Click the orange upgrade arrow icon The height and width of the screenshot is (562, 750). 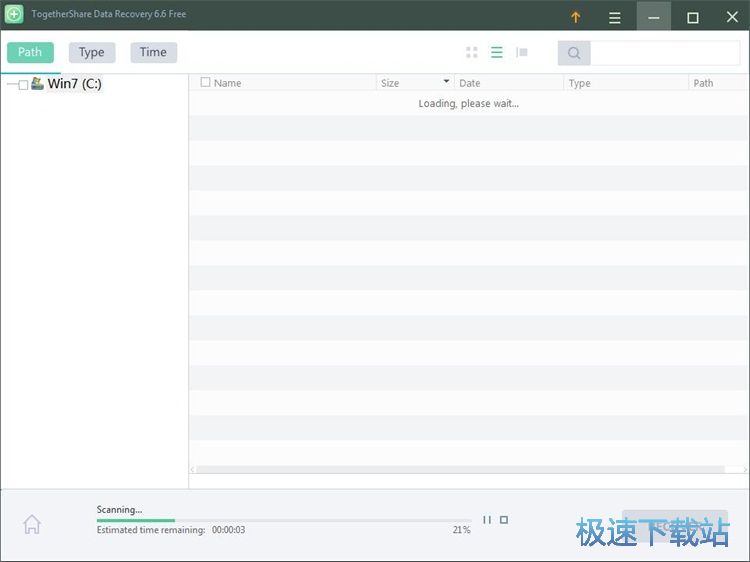coord(575,17)
